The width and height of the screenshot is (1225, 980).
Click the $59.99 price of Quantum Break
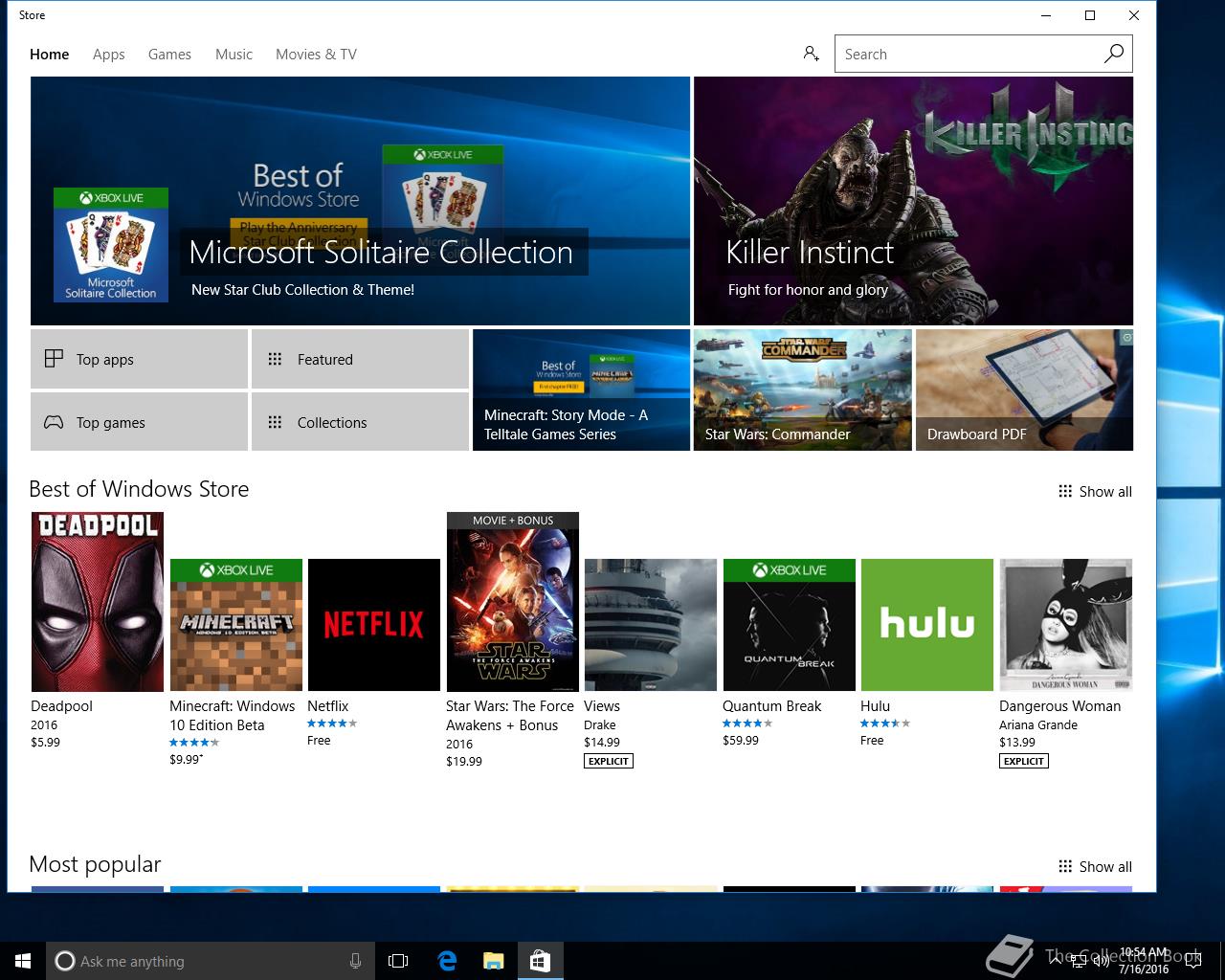pos(741,740)
